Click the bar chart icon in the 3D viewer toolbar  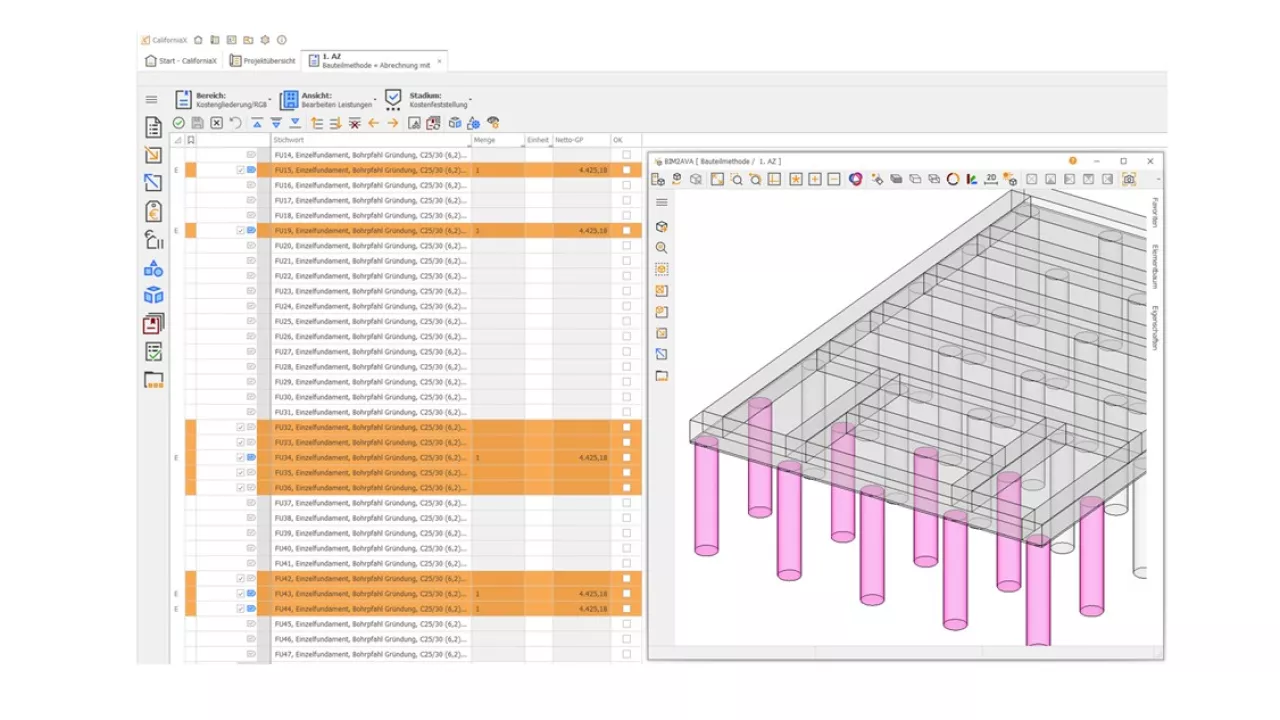tap(970, 180)
